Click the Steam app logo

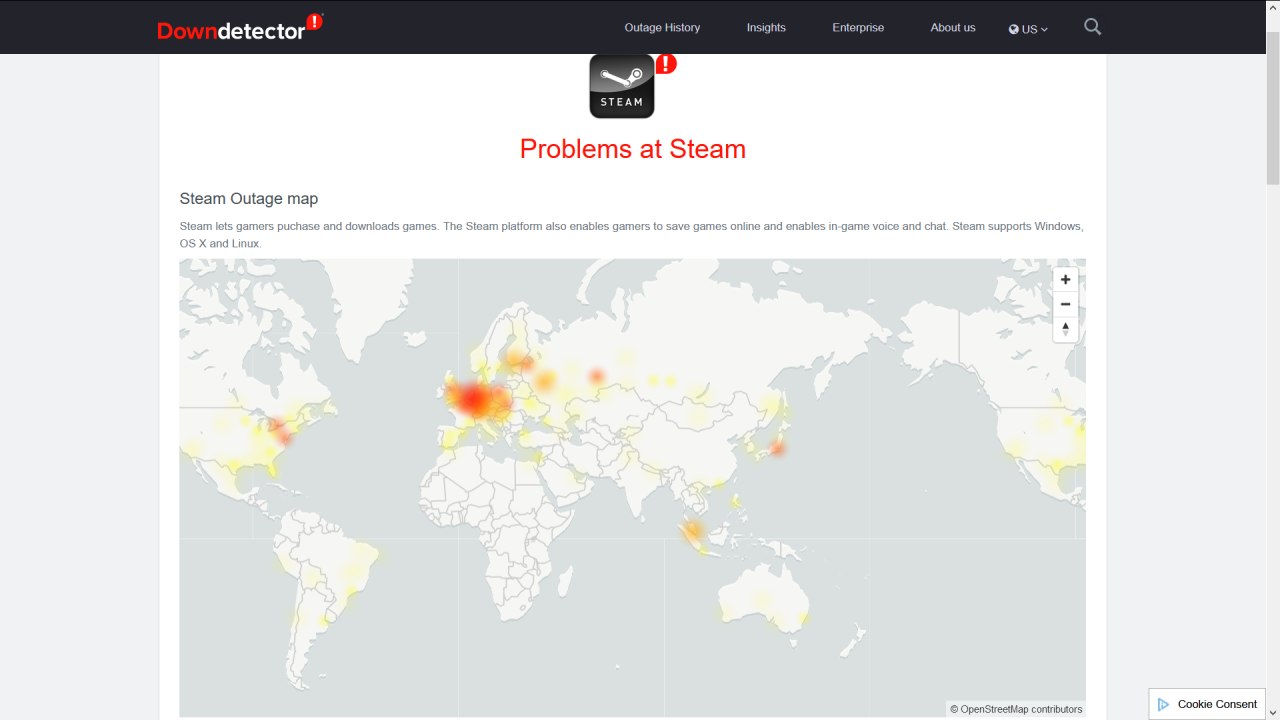[622, 86]
